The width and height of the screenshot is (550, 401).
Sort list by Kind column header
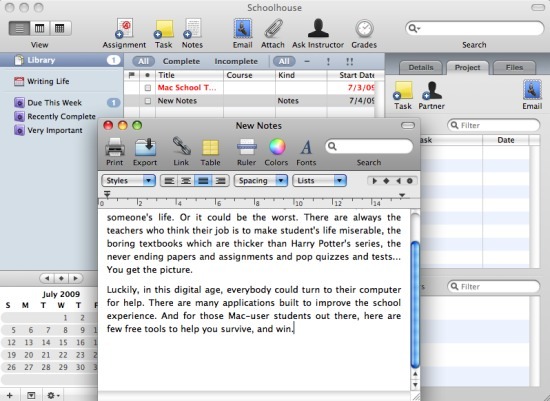click(301, 75)
